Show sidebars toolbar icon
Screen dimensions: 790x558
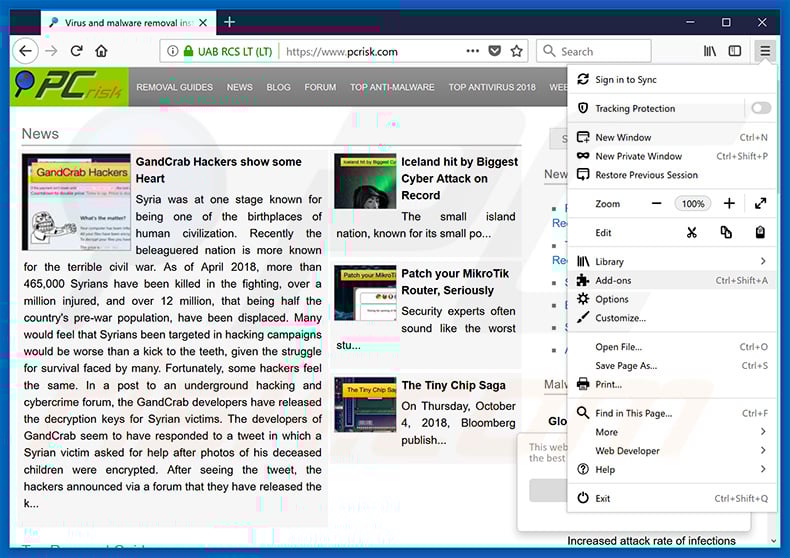click(735, 51)
